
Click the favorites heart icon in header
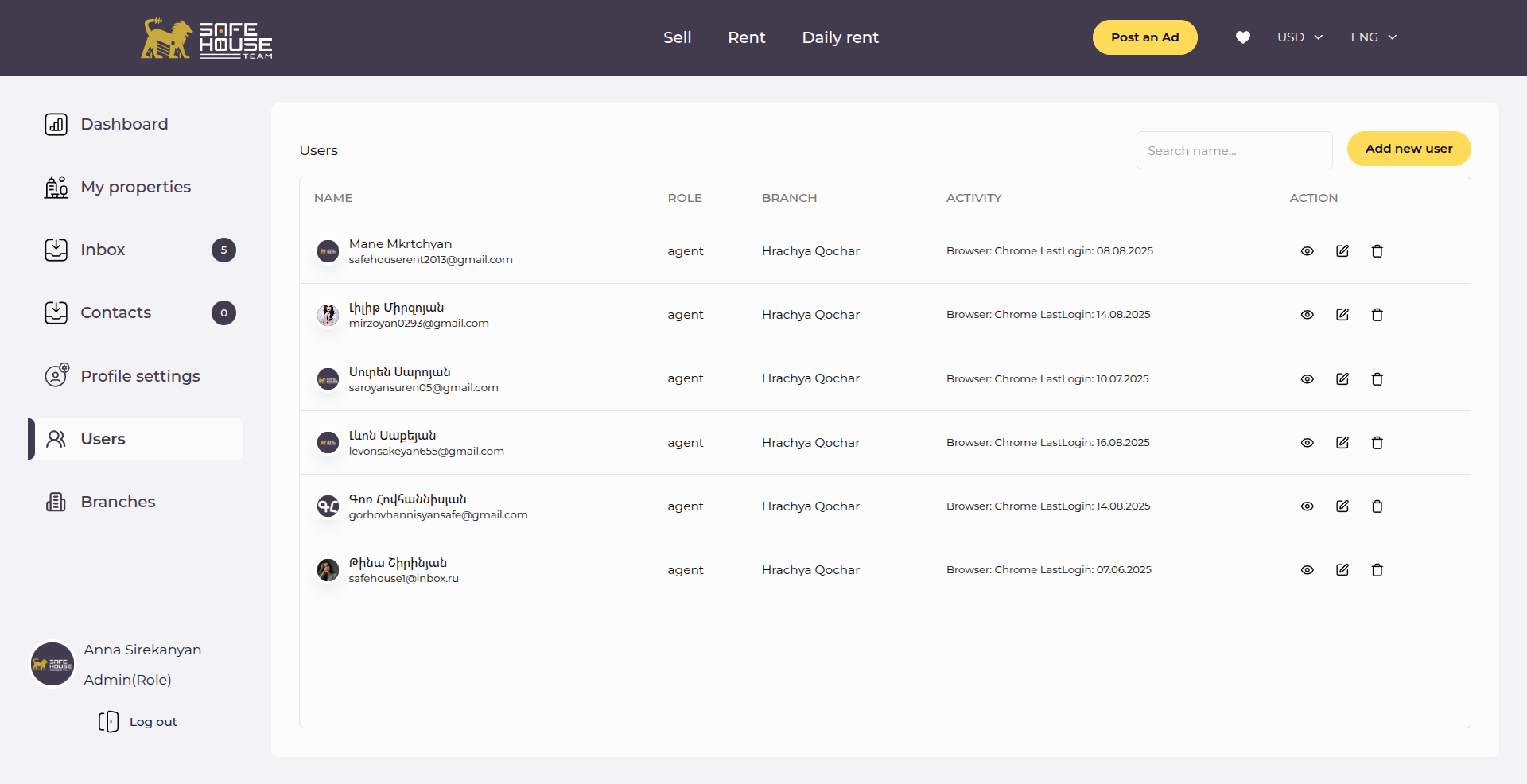coord(1242,37)
